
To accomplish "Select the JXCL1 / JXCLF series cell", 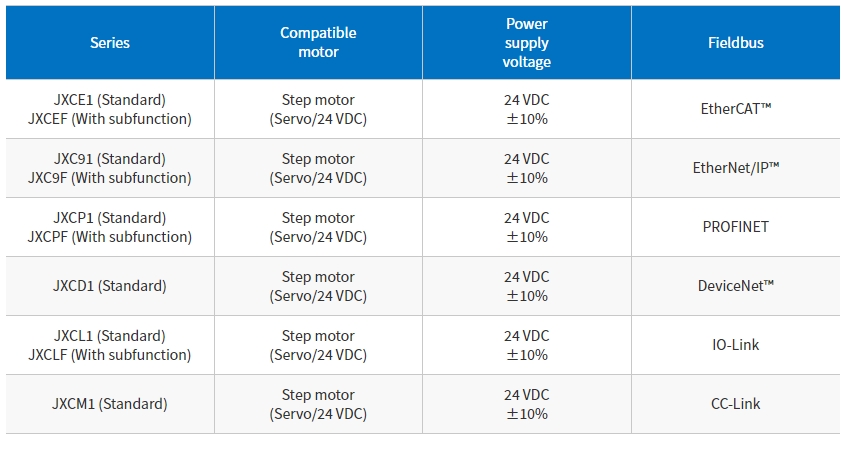I will (x=110, y=345).
